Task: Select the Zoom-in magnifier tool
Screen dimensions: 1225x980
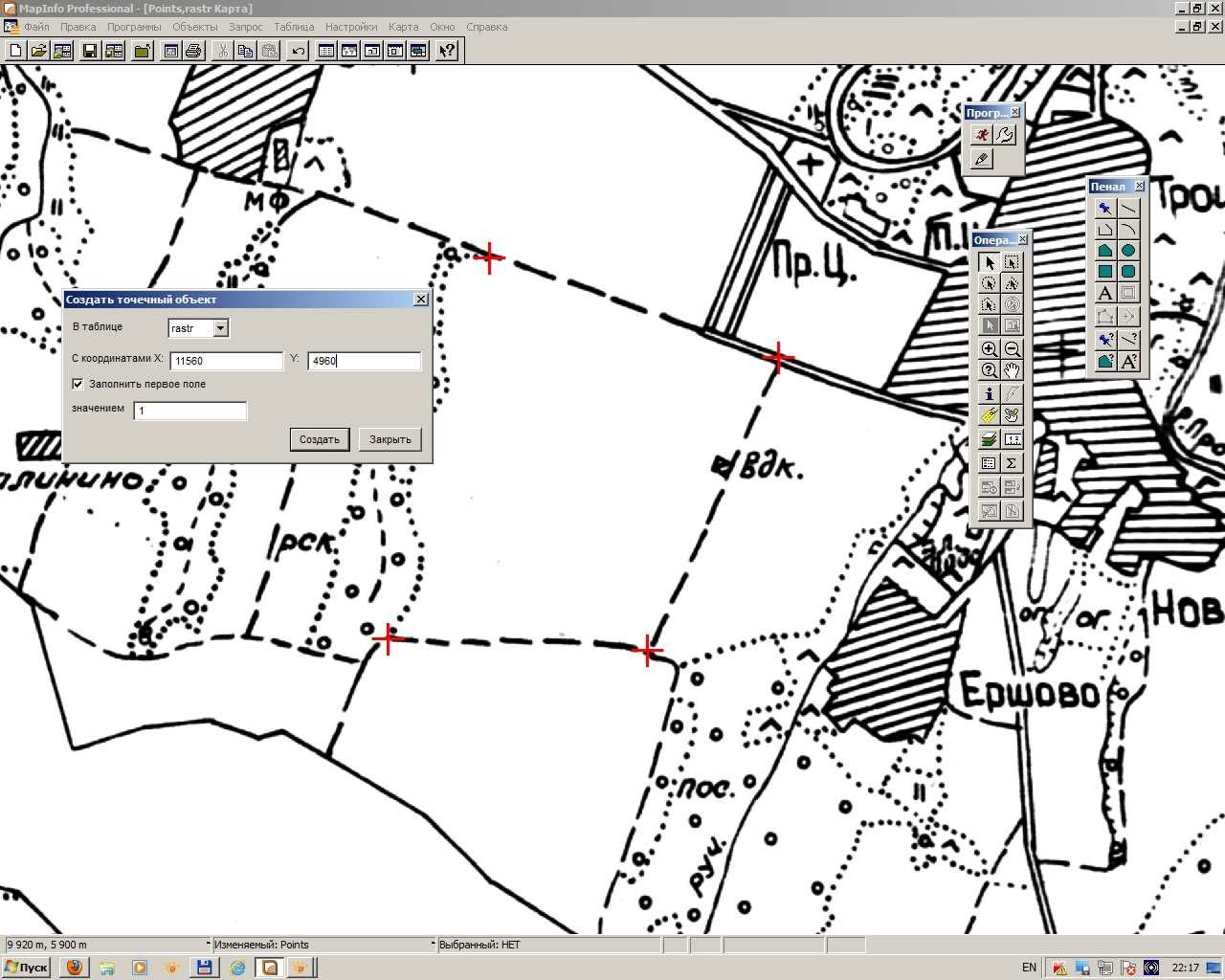Action: 990,349
